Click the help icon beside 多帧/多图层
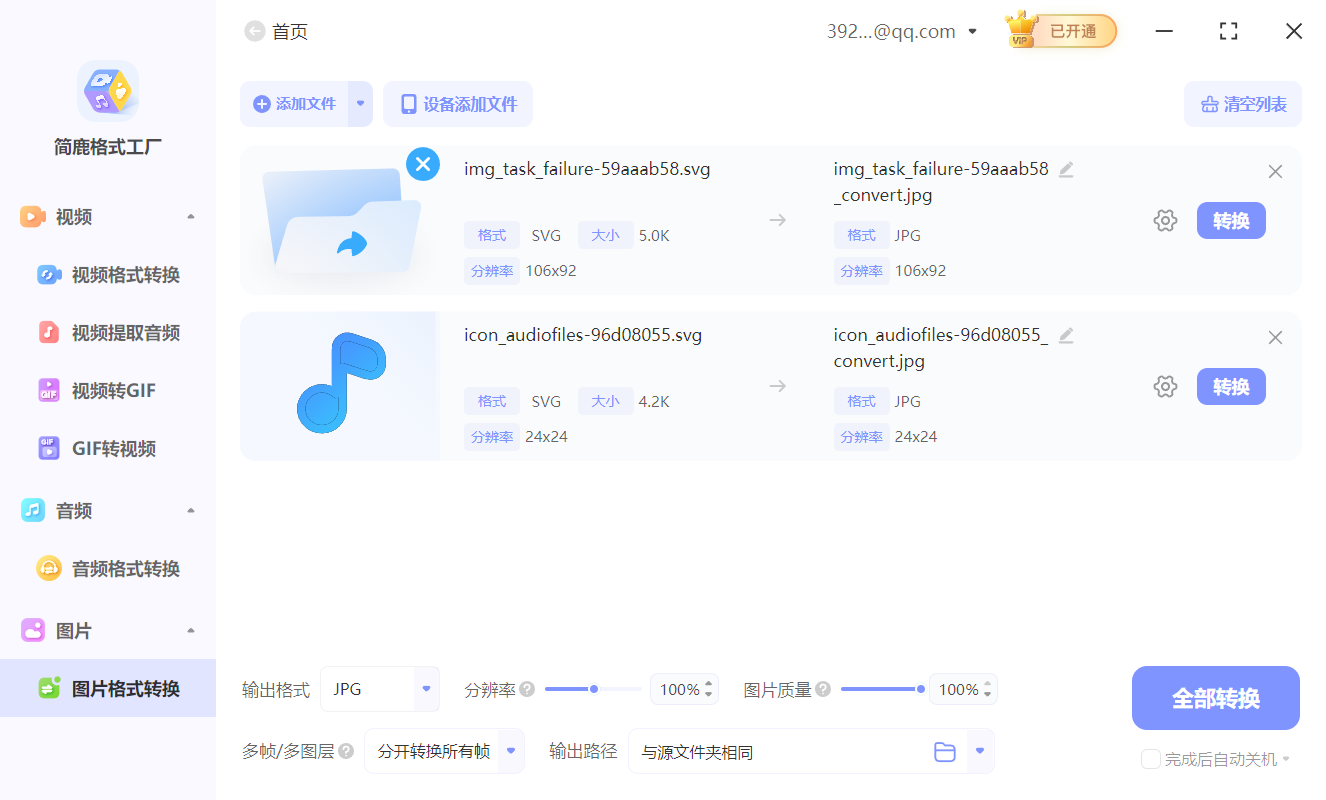The height and width of the screenshot is (800, 1326). [x=346, y=751]
